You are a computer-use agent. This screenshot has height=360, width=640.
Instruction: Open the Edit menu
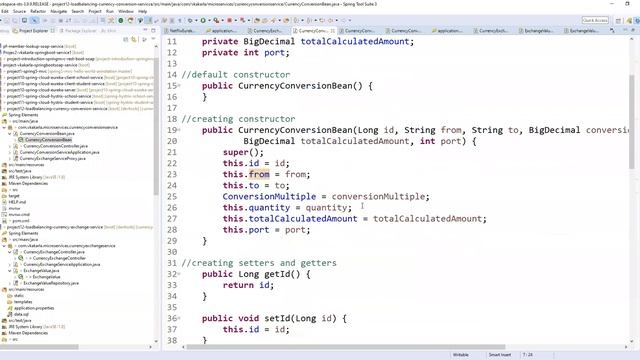pos(5,11)
